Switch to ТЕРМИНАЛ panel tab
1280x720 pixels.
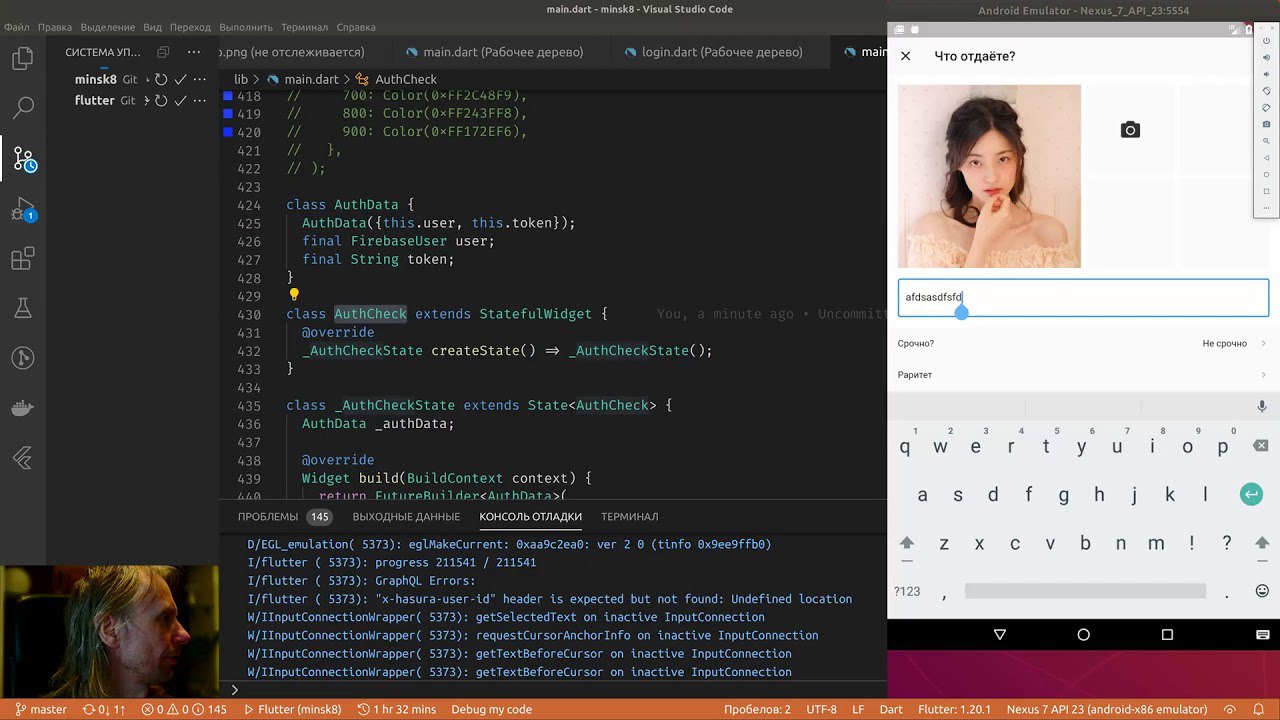(x=629, y=517)
